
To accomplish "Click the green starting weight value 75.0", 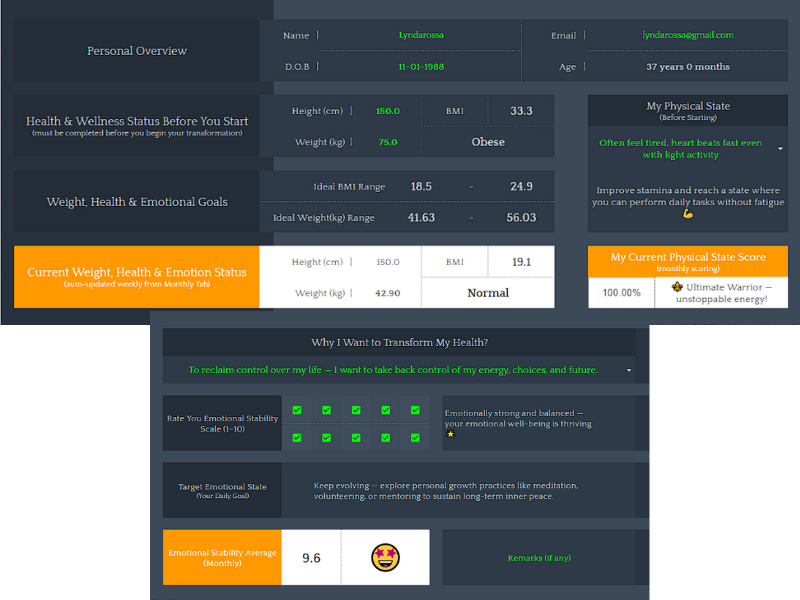I will click(387, 142).
